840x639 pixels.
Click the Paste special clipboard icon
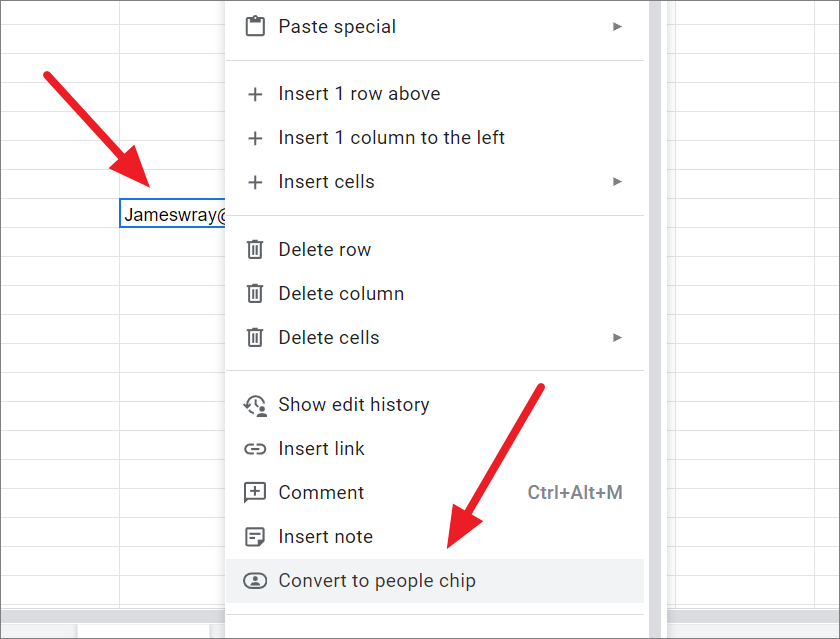pyautogui.click(x=255, y=26)
